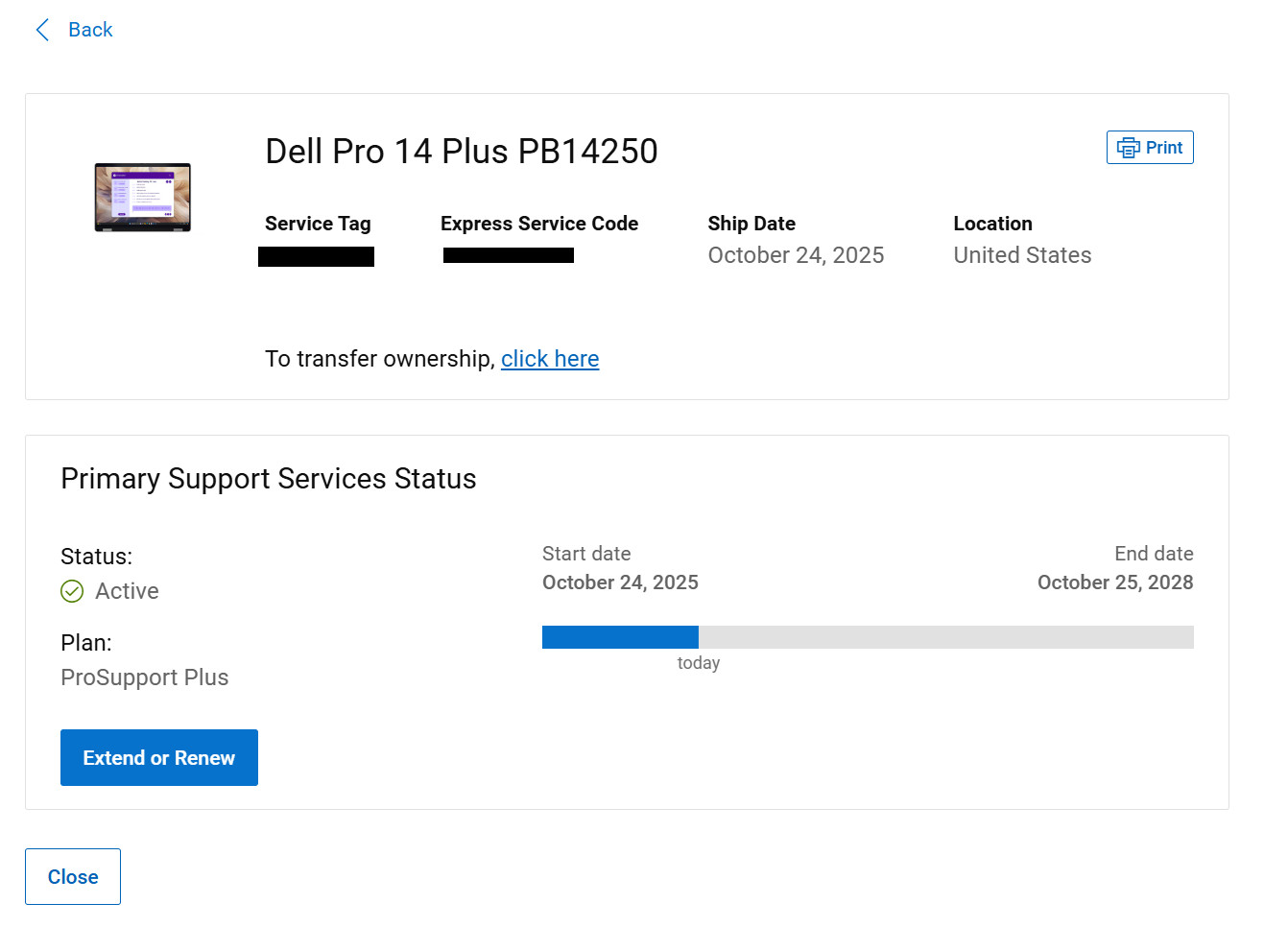Image resolution: width=1288 pixels, height=927 pixels.
Task: Click the 'End date' label
Action: (1154, 554)
